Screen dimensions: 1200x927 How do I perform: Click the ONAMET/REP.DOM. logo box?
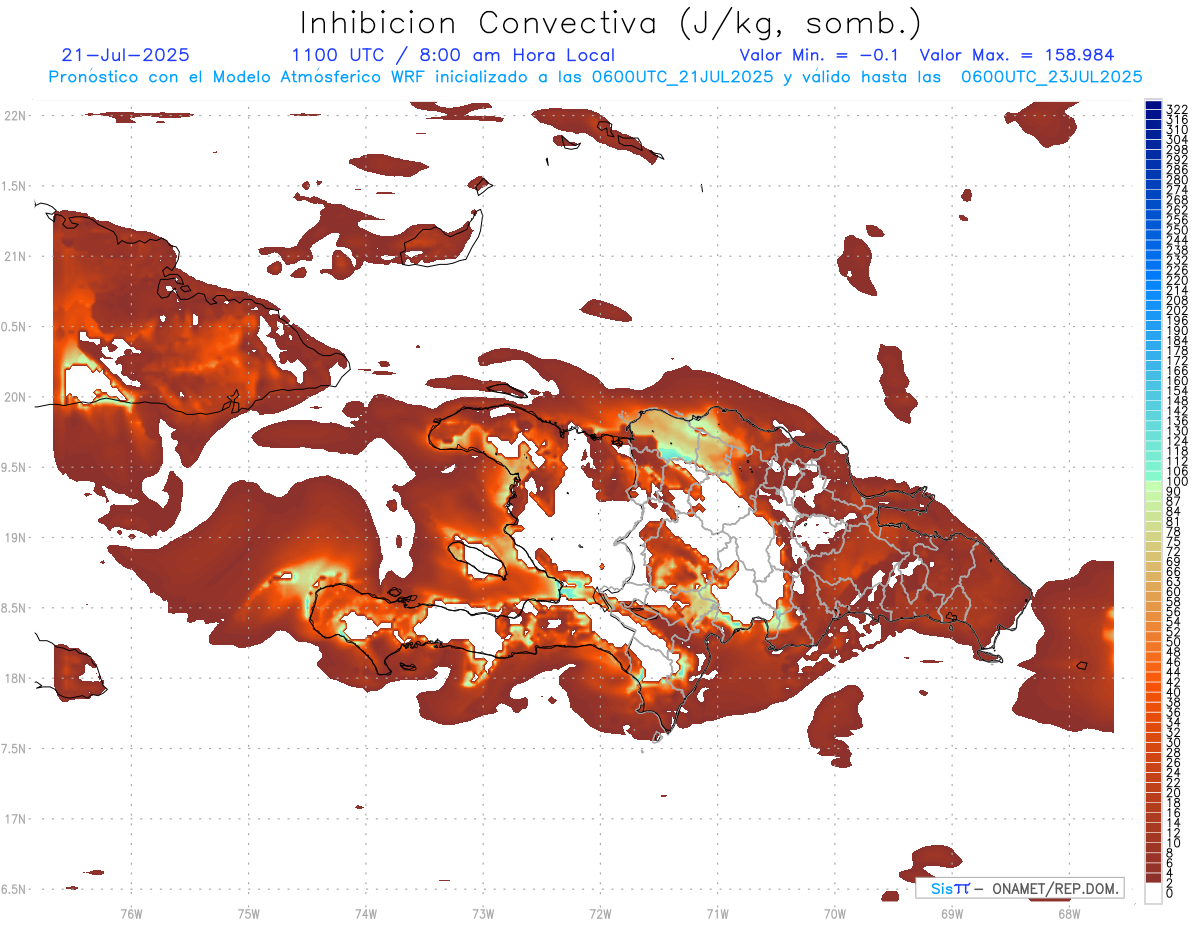1019,888
